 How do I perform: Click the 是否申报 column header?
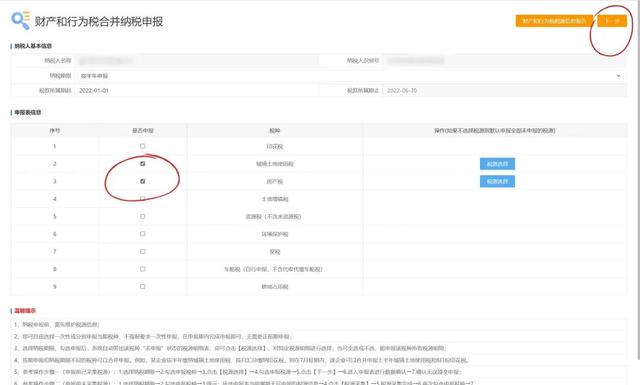[x=142, y=131]
